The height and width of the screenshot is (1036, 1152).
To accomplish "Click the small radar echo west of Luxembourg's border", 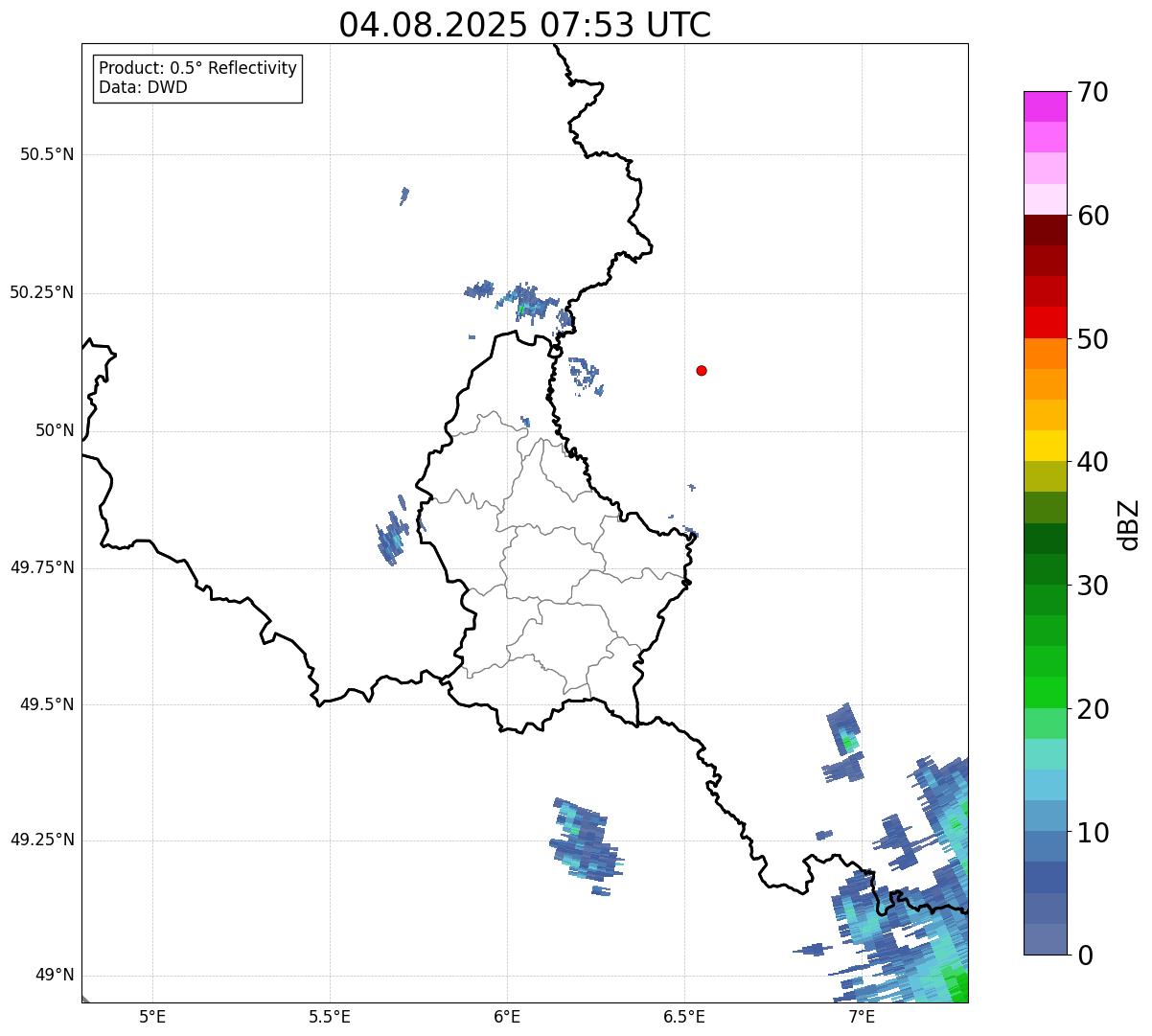I will (392, 539).
